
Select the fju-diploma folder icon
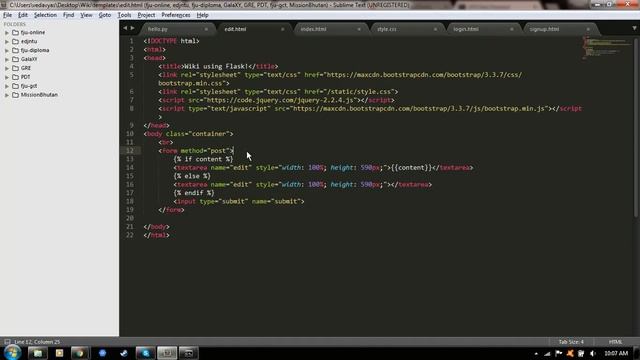pyautogui.click(x=16, y=50)
